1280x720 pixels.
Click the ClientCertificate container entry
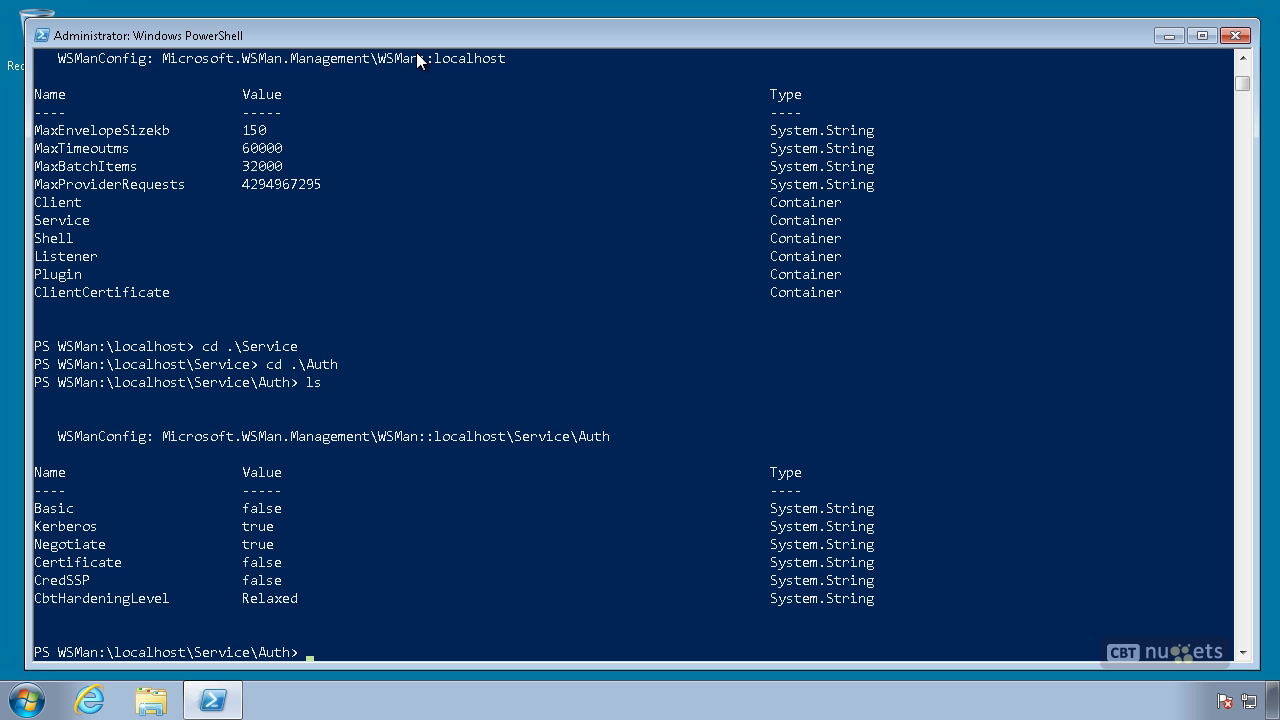pyautogui.click(x=101, y=292)
